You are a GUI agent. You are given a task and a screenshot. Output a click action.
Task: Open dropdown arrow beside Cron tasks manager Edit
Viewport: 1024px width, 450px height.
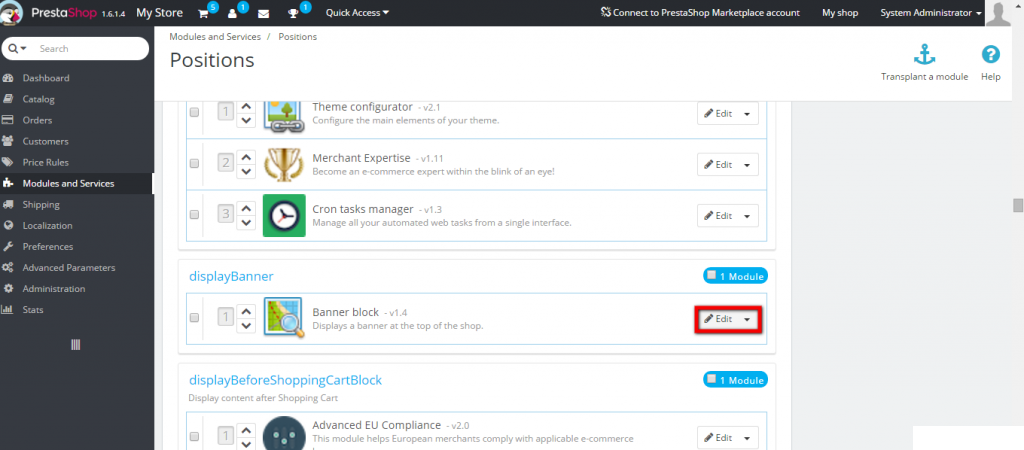coord(747,216)
